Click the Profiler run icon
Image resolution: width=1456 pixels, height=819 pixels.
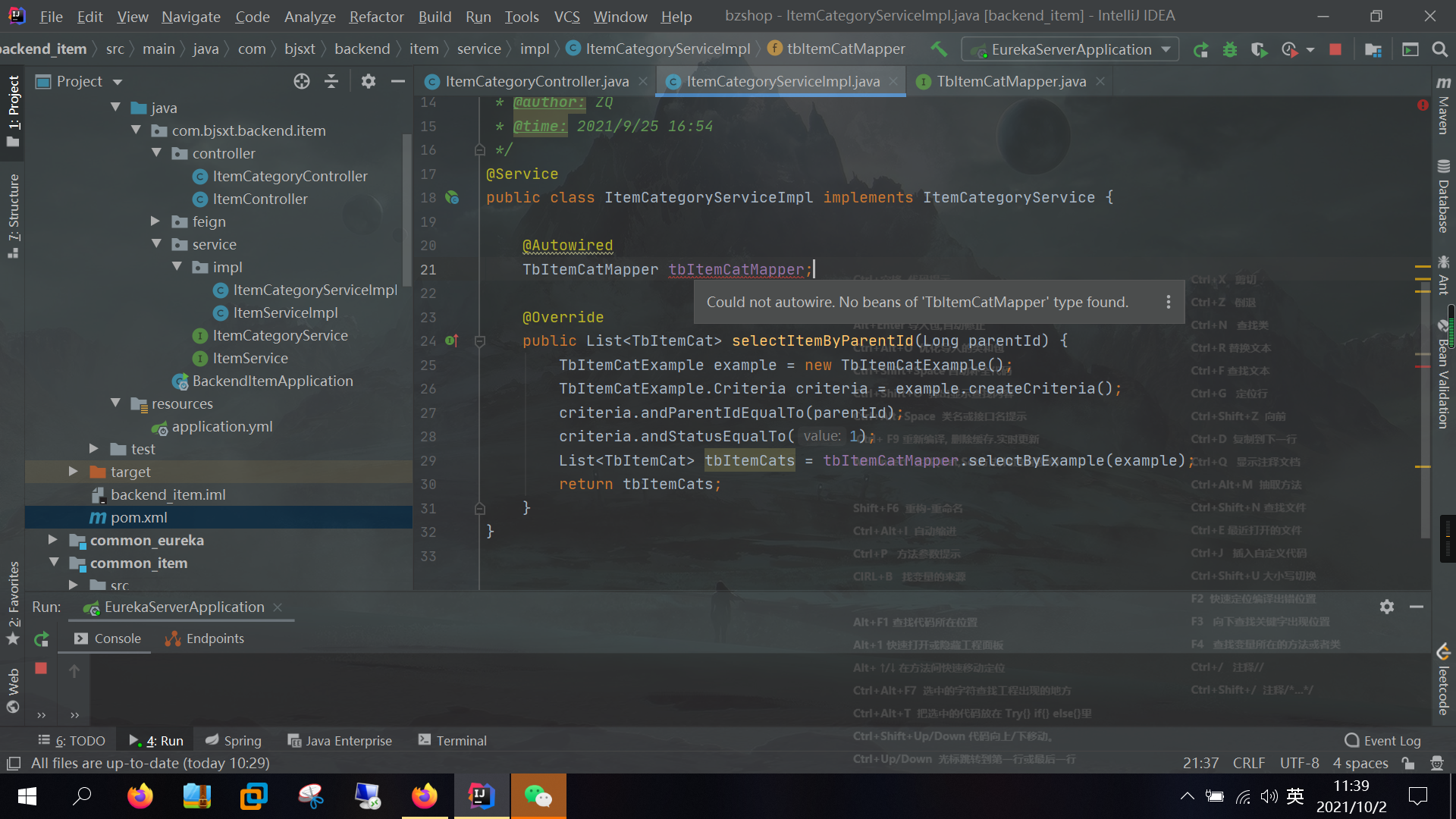pos(1289,50)
